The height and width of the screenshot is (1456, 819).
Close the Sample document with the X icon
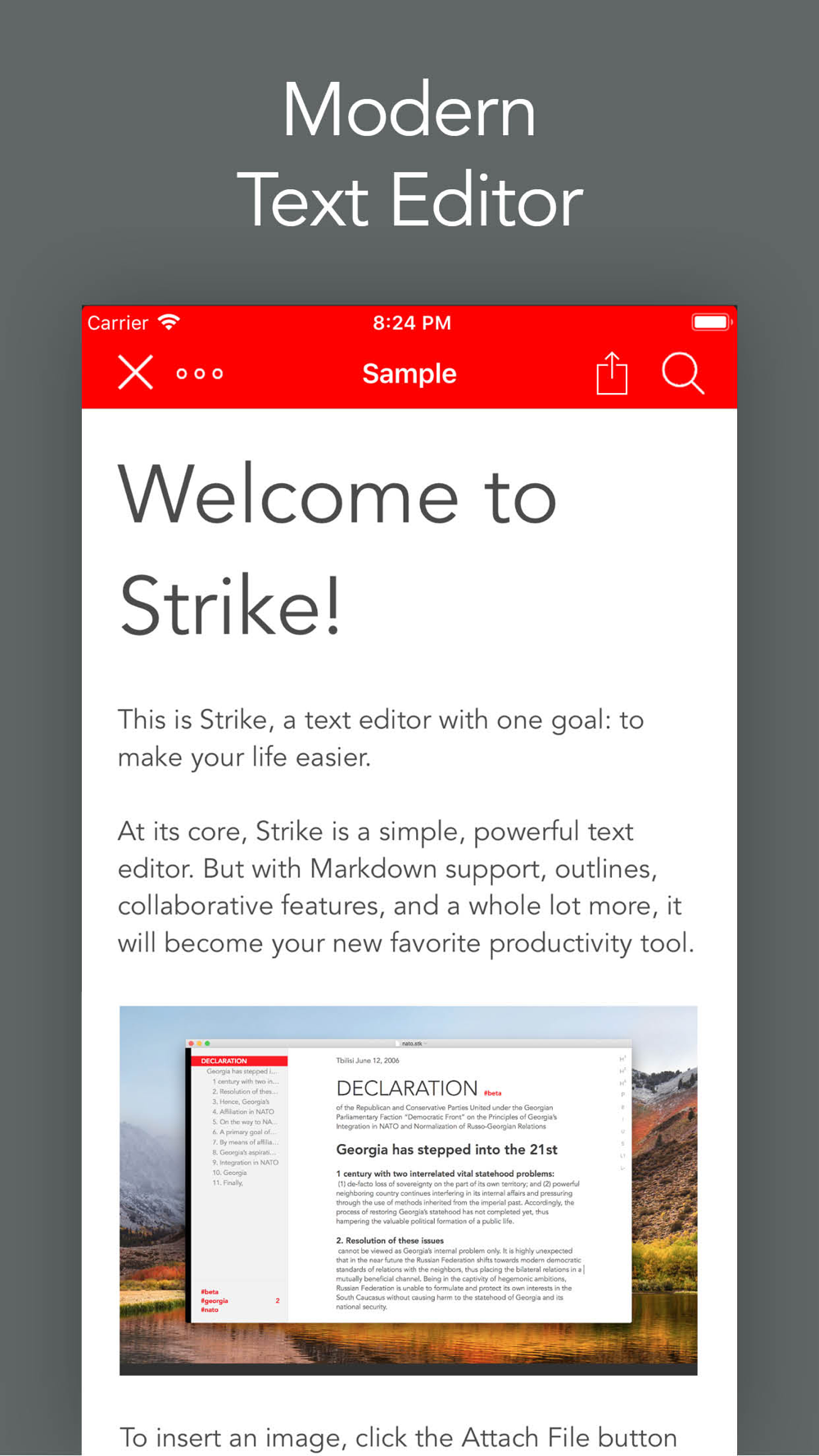tap(135, 373)
